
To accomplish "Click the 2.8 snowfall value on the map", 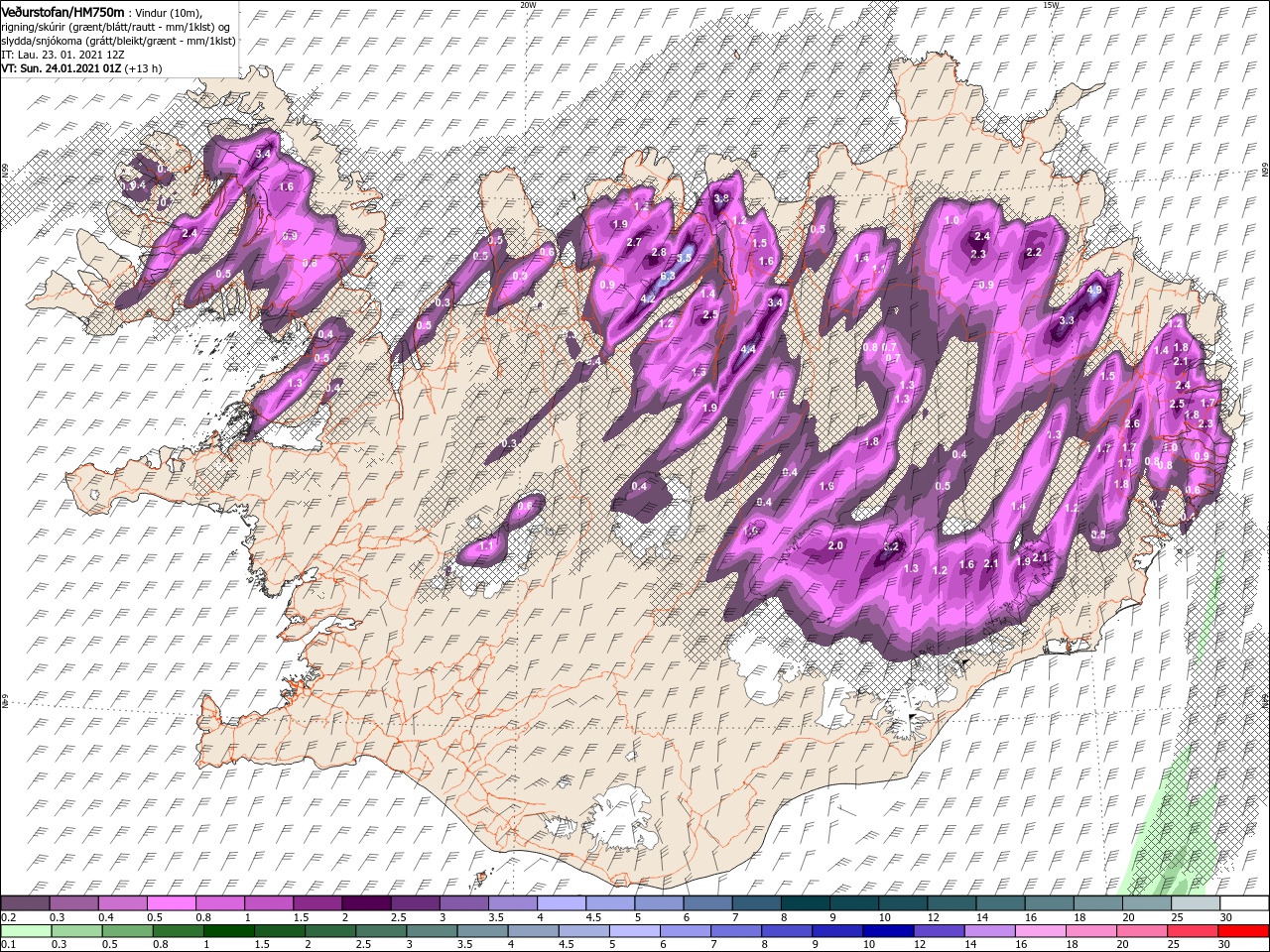I will point(659,253).
